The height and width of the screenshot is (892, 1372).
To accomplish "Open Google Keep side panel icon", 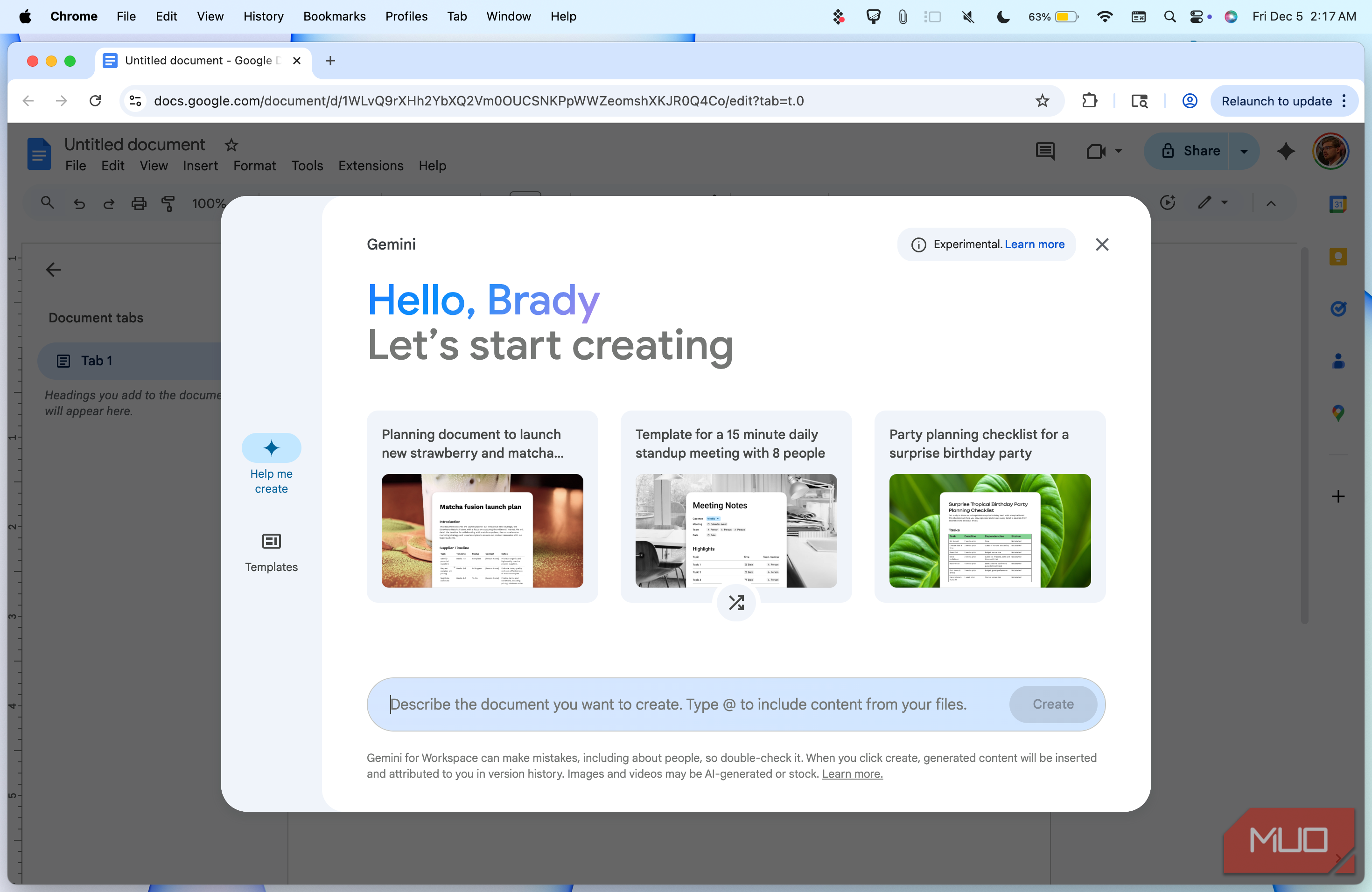I will [x=1338, y=257].
